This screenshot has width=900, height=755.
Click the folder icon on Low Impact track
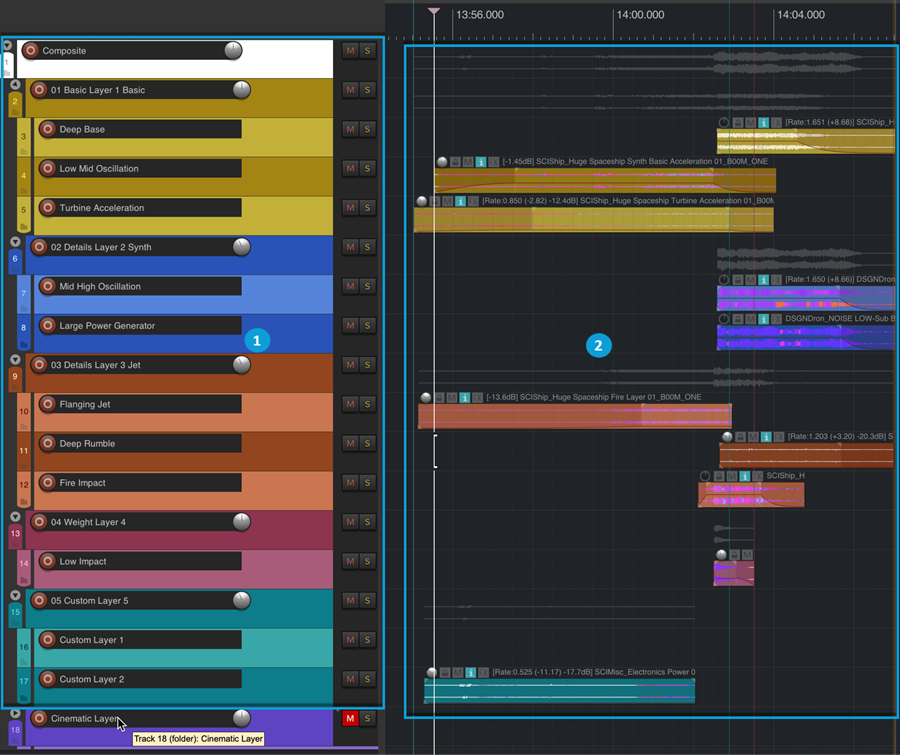point(24,579)
